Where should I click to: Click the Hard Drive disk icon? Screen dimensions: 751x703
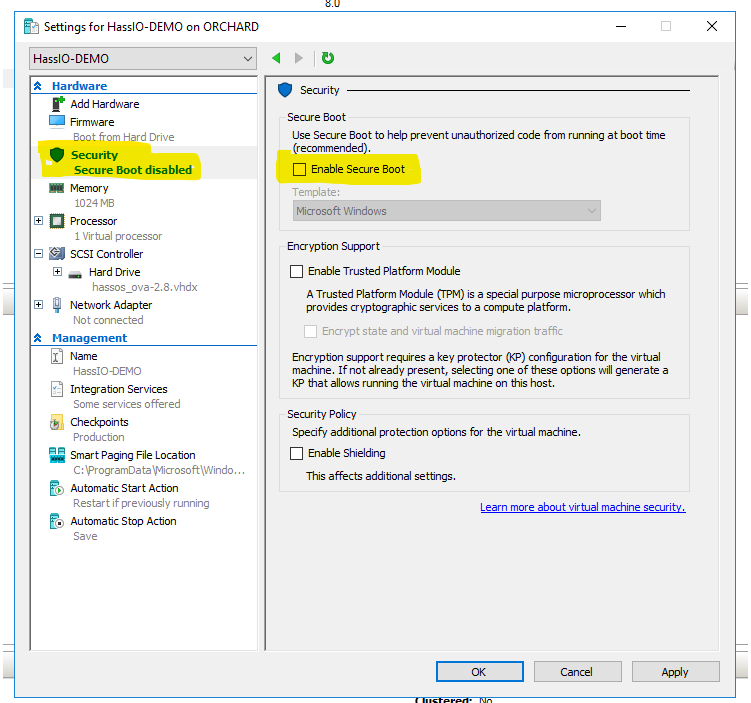tap(75, 274)
